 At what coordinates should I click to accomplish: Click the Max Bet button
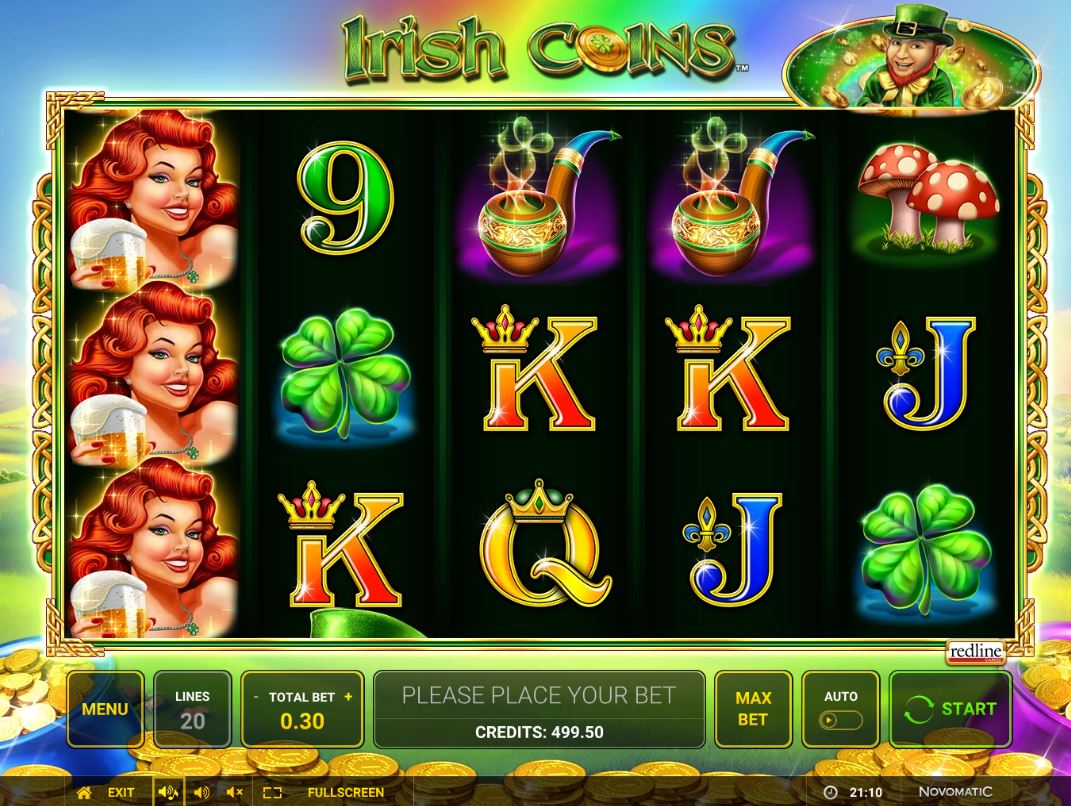pos(753,709)
